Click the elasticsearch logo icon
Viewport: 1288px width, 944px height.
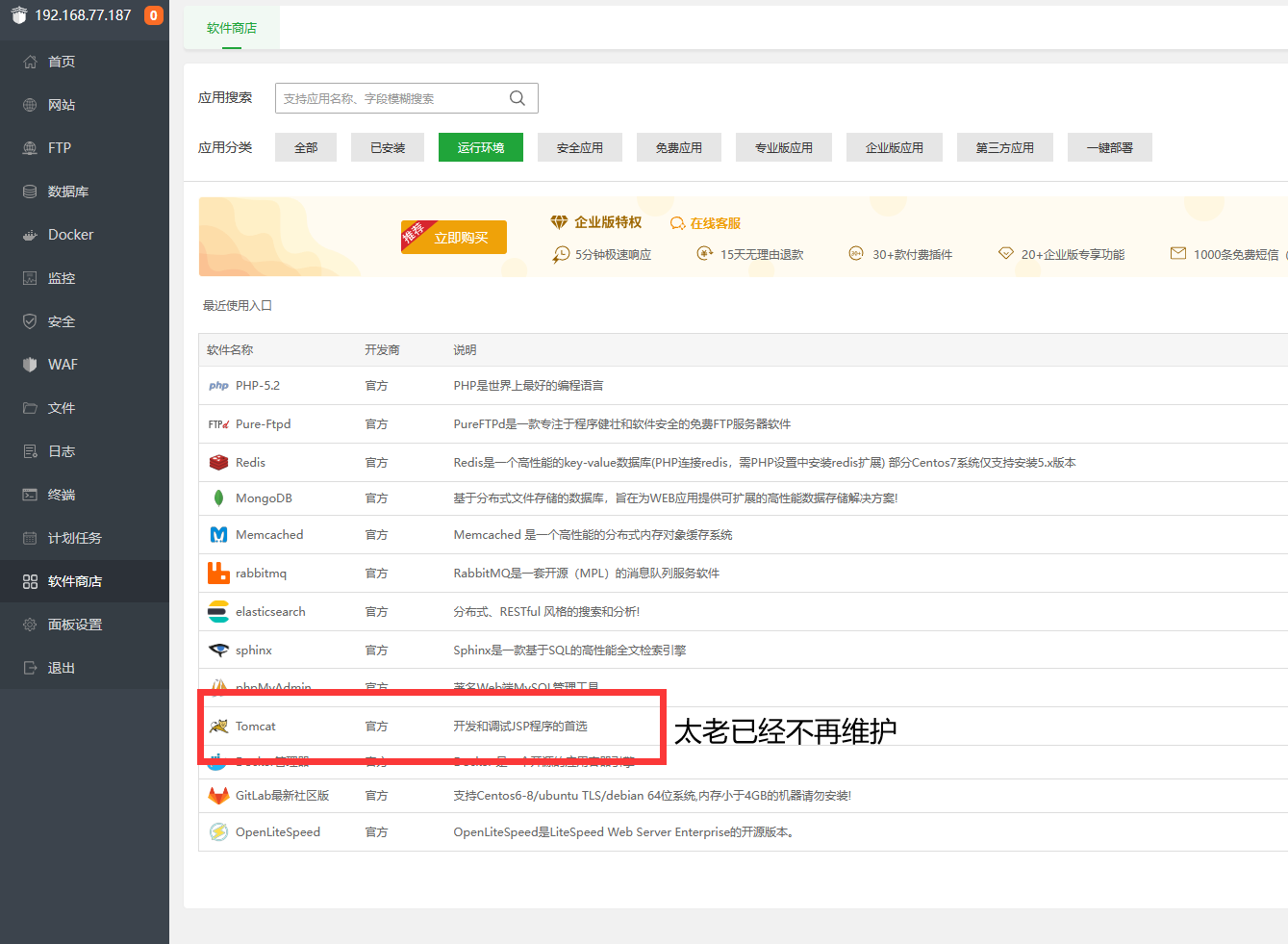tap(218, 612)
